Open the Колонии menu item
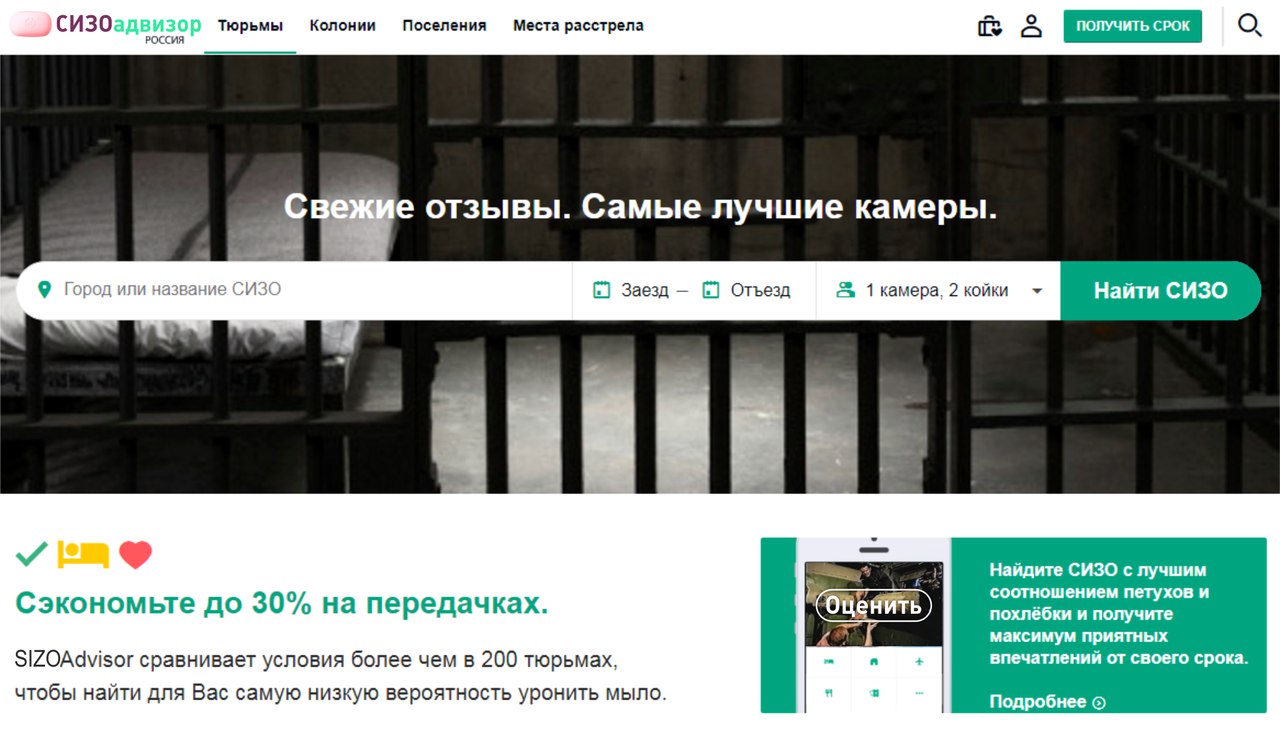The height and width of the screenshot is (734, 1280). pyautogui.click(x=342, y=26)
